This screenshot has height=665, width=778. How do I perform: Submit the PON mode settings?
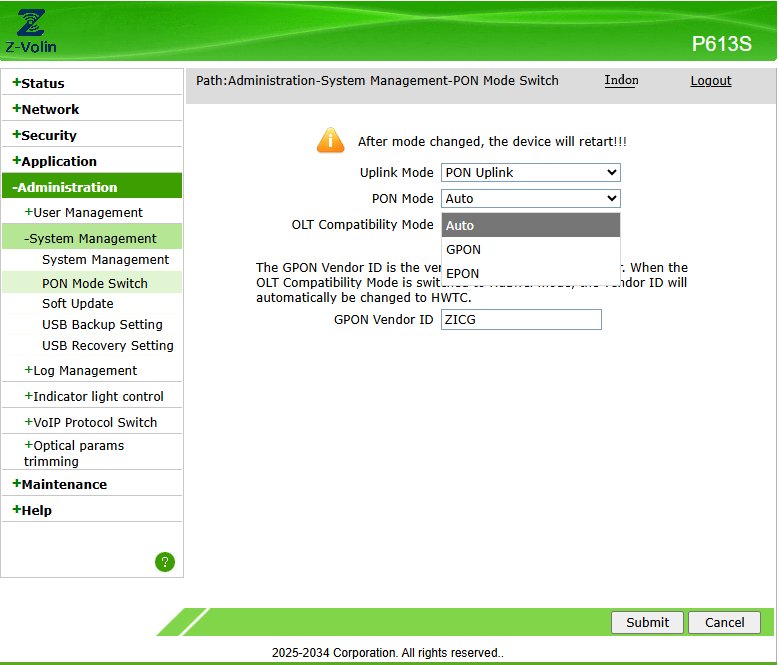647,622
